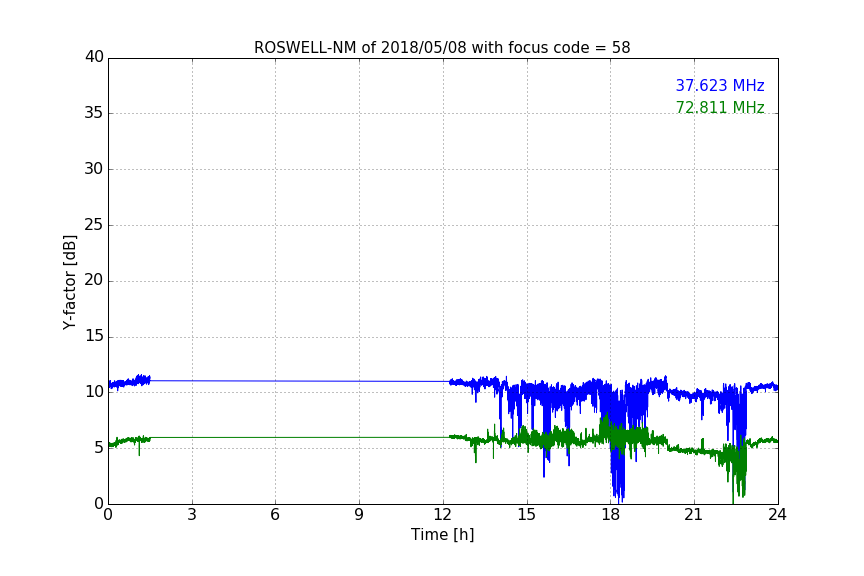Click the y-axis tick label '30'
This screenshot has height=576, width=864.
(94, 169)
